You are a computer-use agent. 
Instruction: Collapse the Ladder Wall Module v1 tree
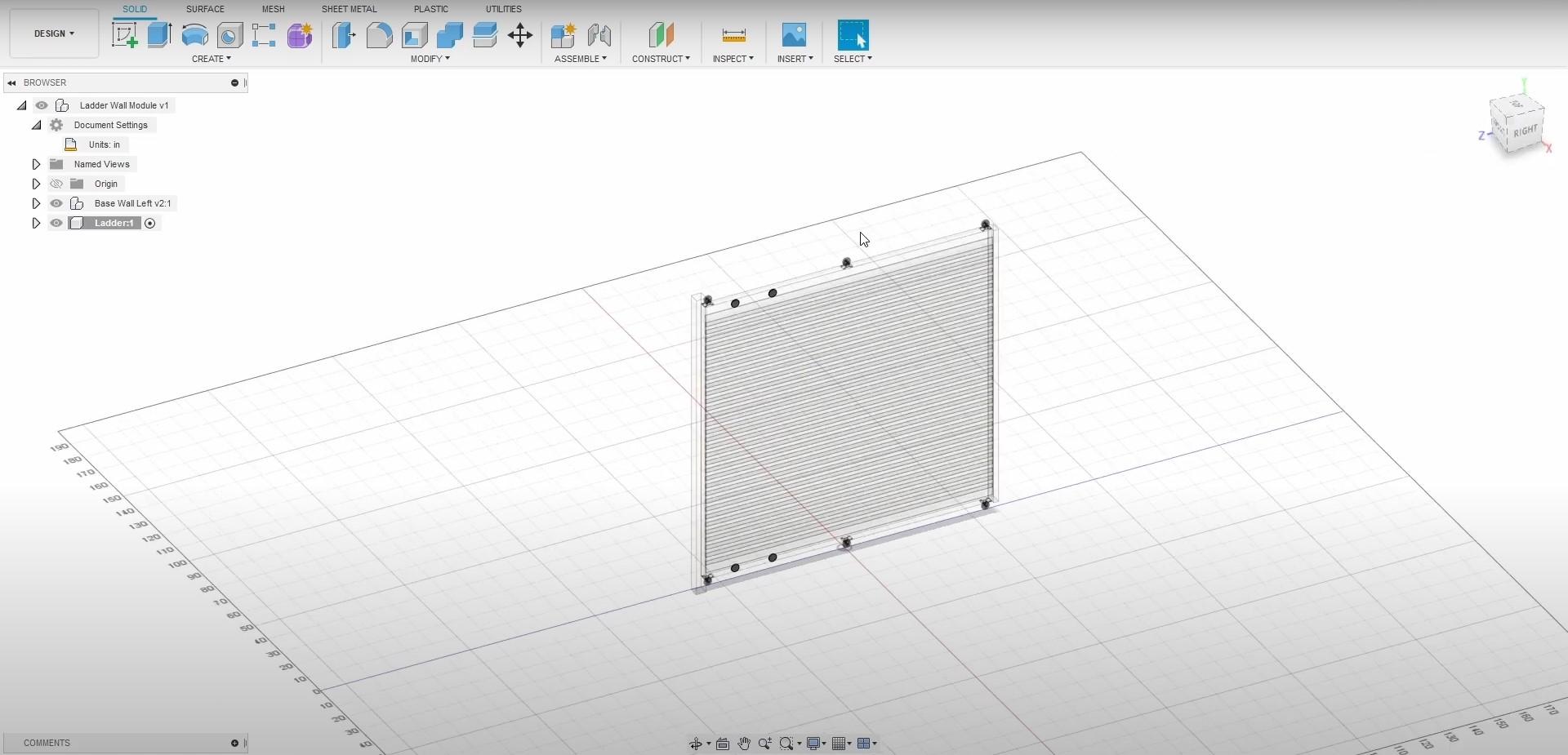(x=22, y=105)
